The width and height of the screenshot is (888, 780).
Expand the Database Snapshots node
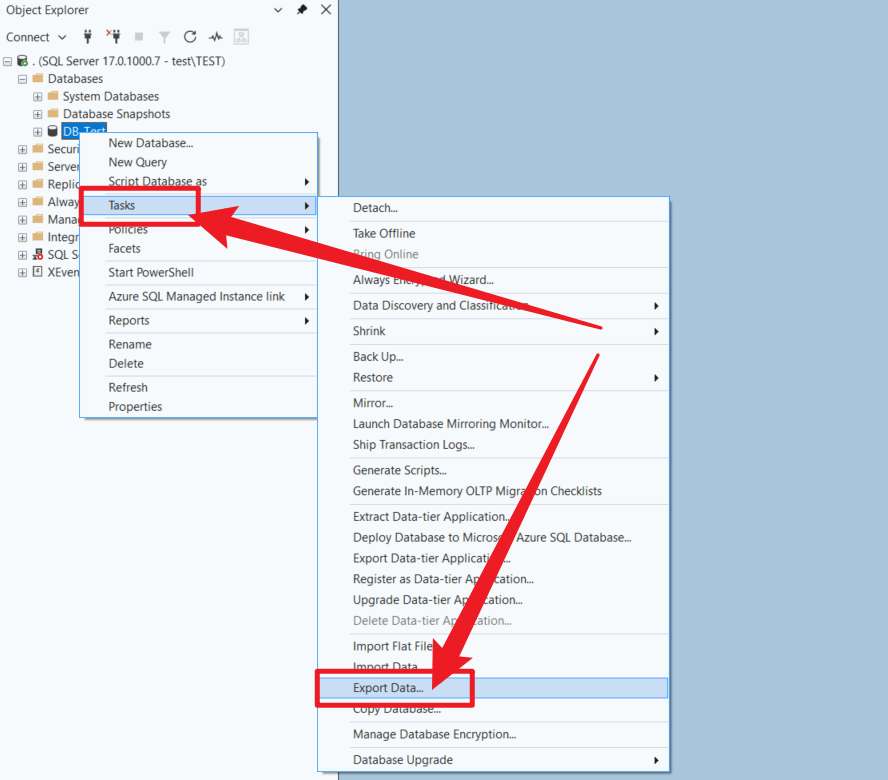(37, 114)
